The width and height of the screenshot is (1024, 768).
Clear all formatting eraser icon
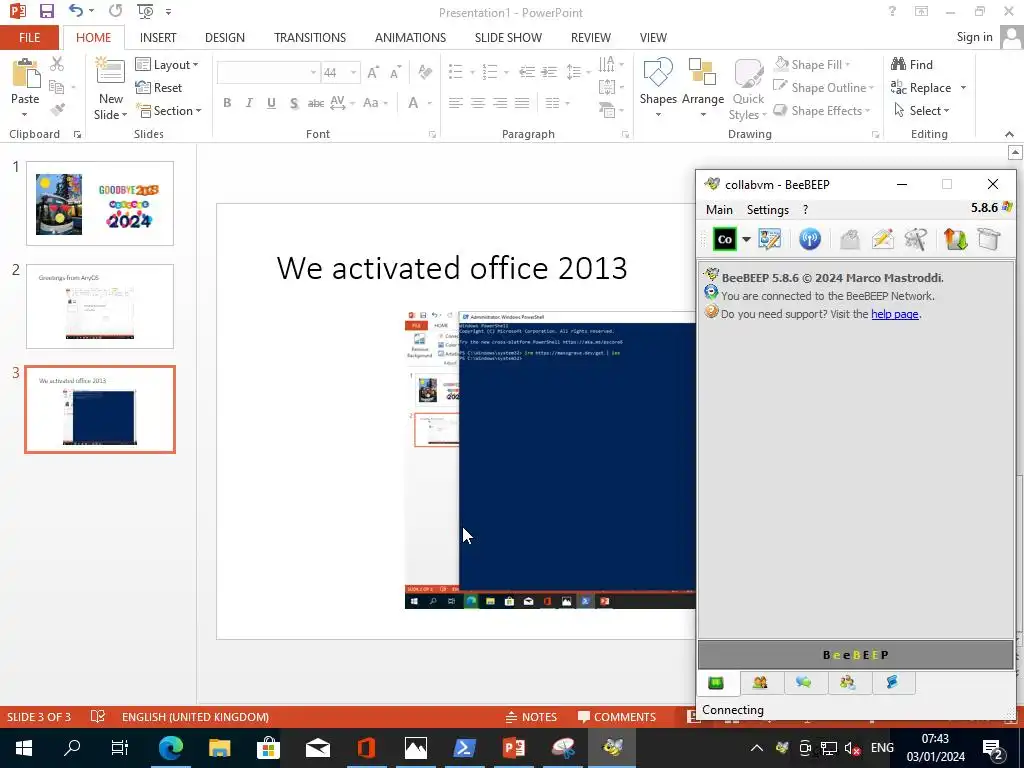424,72
